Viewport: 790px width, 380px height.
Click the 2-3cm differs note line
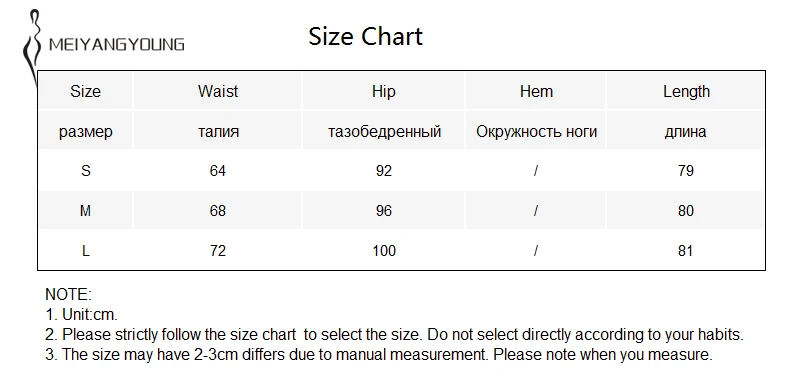[x=379, y=355]
